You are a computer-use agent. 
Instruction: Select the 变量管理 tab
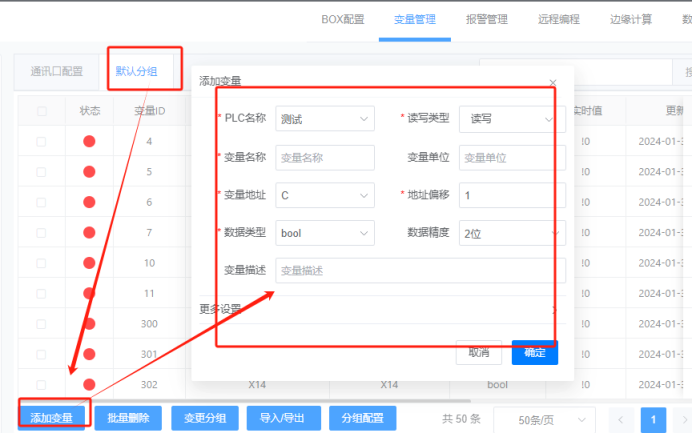click(415, 19)
